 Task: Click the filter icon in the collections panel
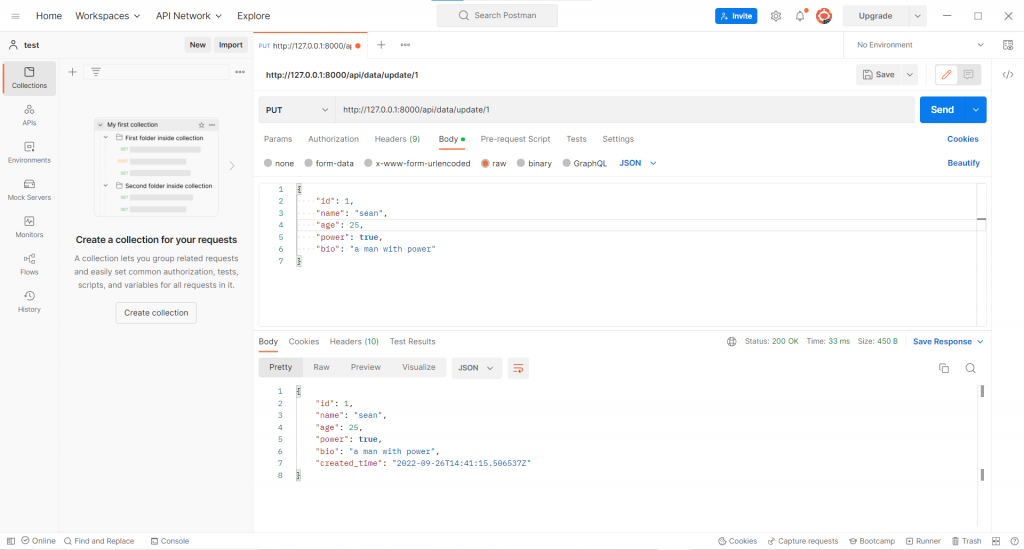pos(96,72)
